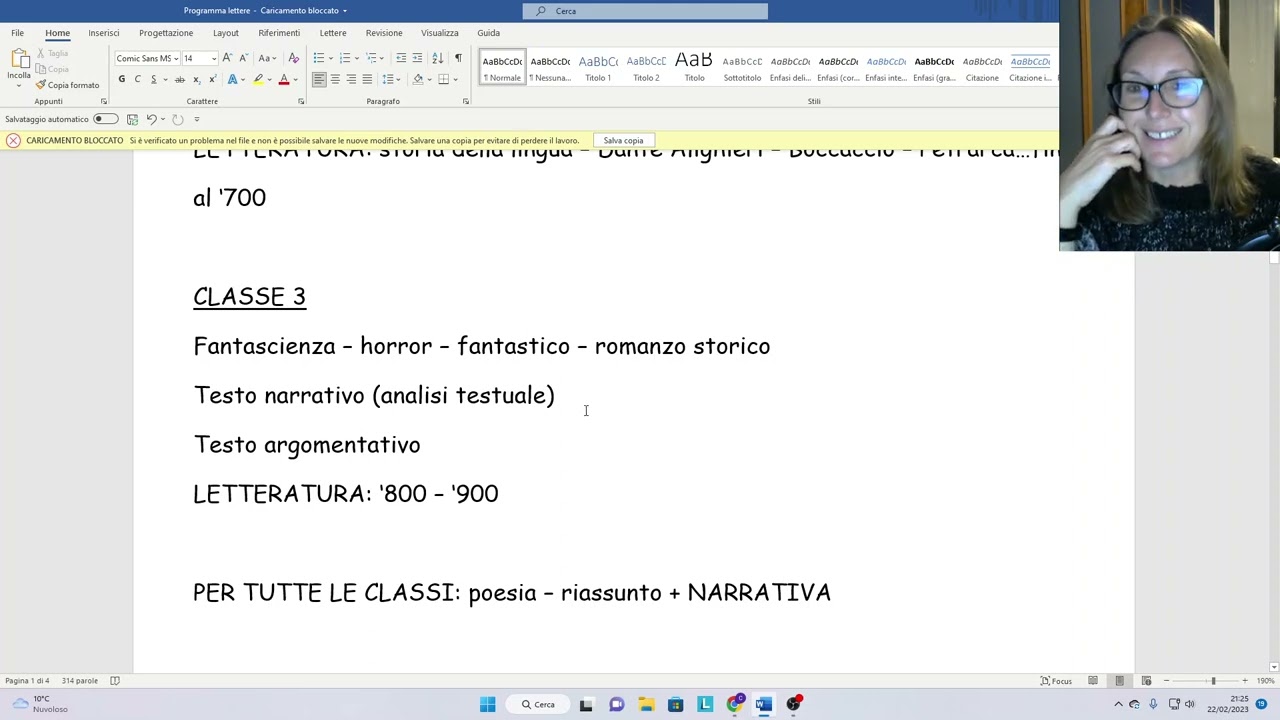Open font size 14 dropdown
This screenshot has width=1280, height=720.
click(x=213, y=58)
